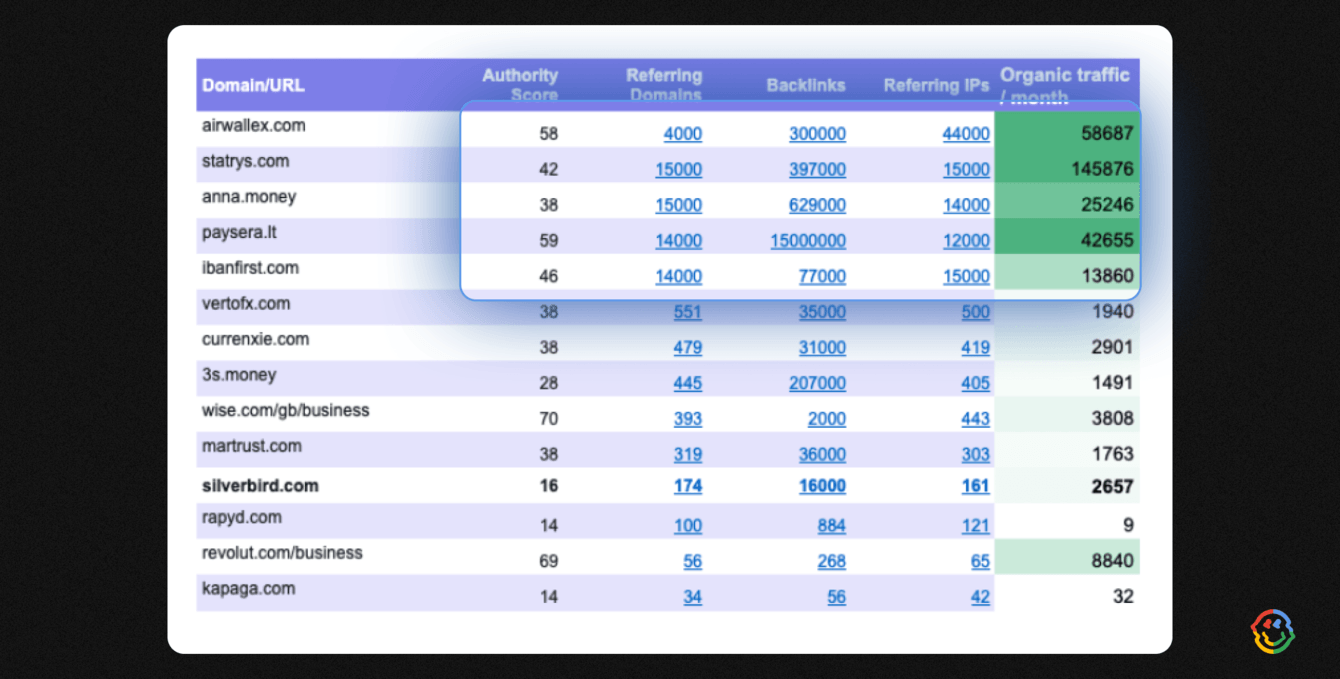Open rapyd.com referring domains link 100
The width and height of the screenshot is (1340, 679).
tap(688, 526)
